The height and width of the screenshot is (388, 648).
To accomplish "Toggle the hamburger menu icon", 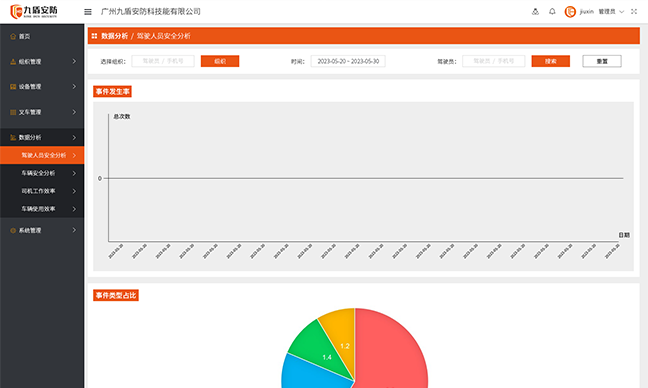I will 88,12.
